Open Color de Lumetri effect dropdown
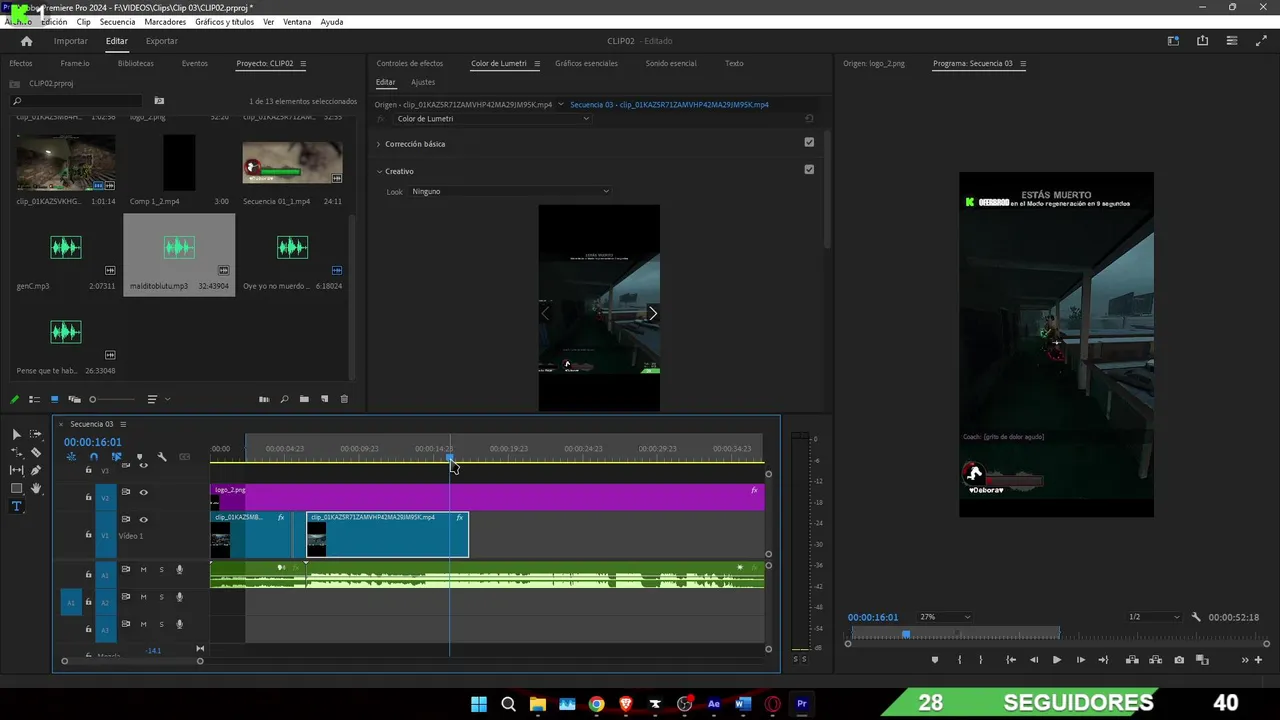The image size is (1280, 720). pyautogui.click(x=492, y=118)
